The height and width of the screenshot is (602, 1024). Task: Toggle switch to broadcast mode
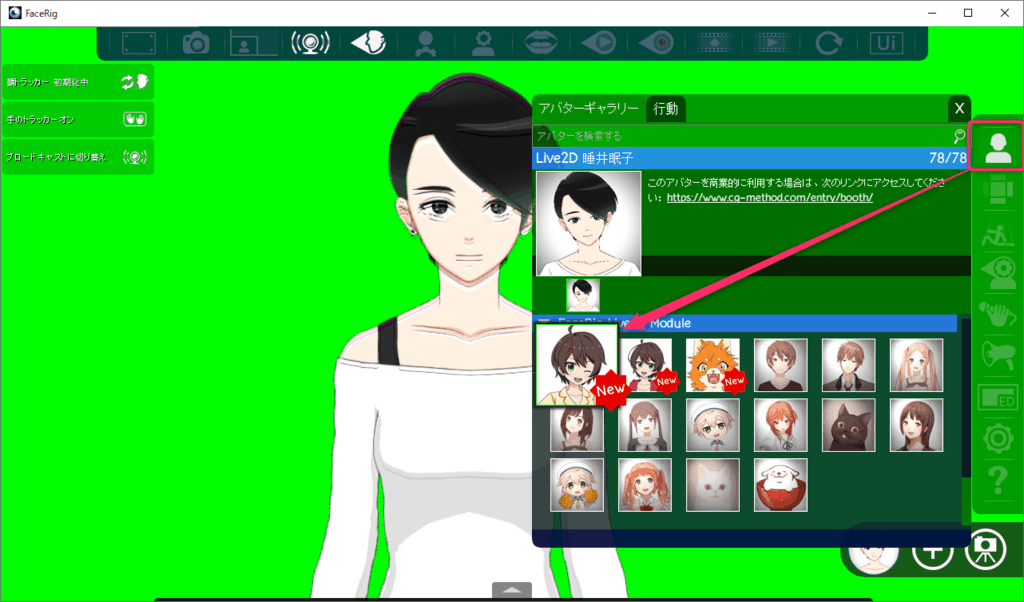[78, 157]
